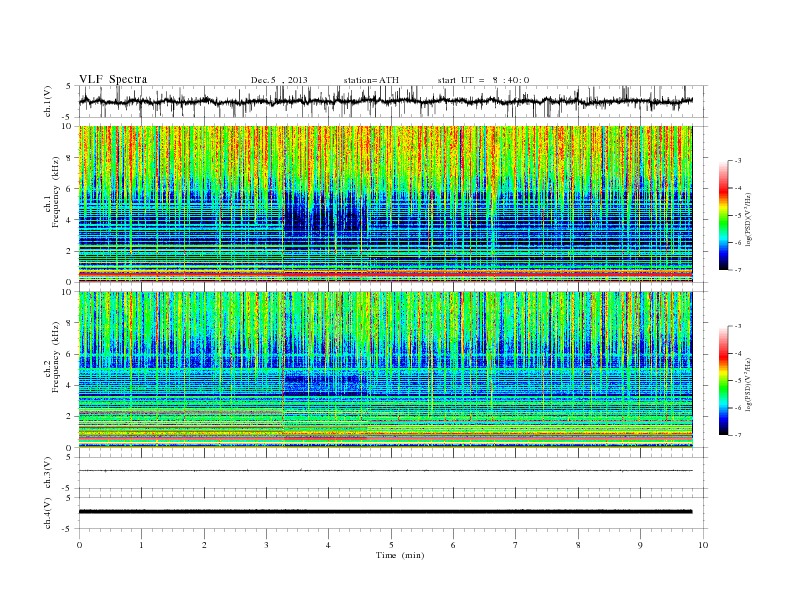The image size is (792, 612).
Task: Click time axis tick label "3"
Action: point(266,545)
